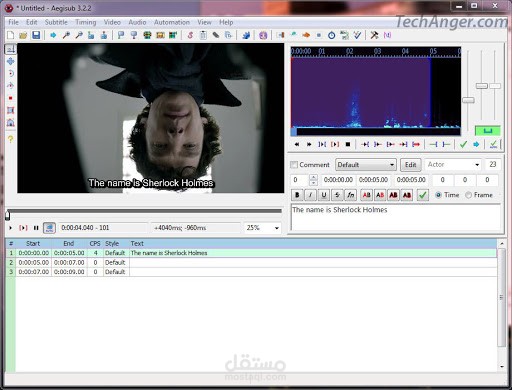
Task: Tick the Comment checkbox
Action: tap(294, 165)
